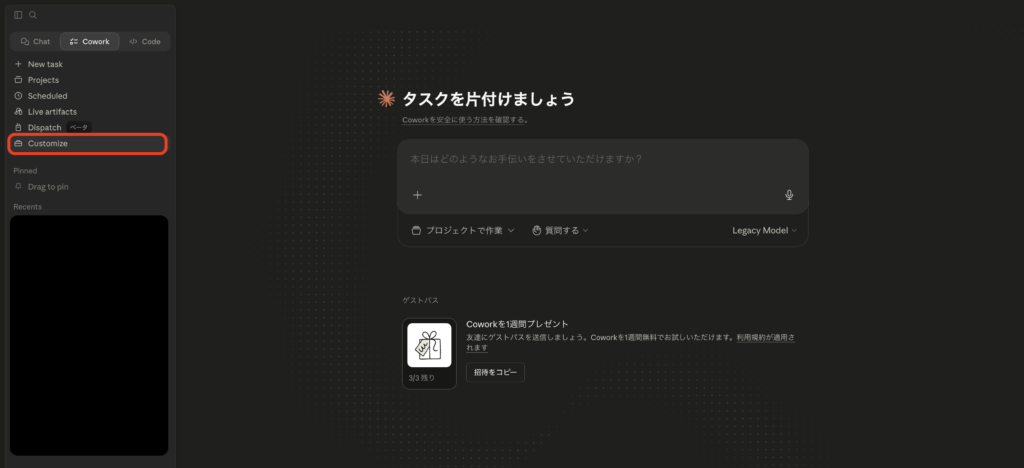
Task: Click the 3/3 残り label
Action: 422,378
